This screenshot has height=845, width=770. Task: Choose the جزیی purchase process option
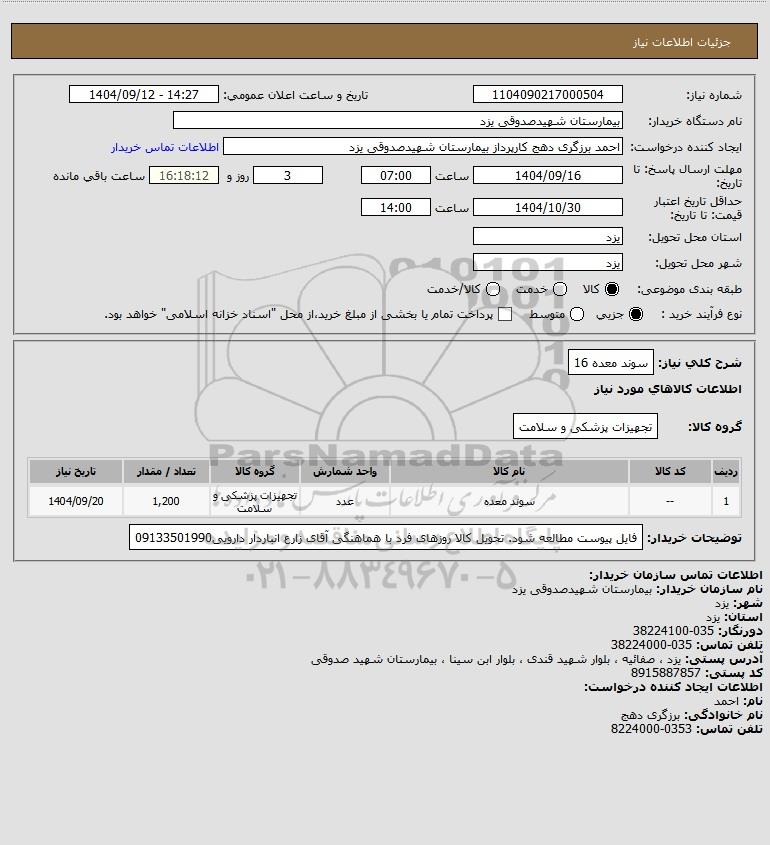636,314
